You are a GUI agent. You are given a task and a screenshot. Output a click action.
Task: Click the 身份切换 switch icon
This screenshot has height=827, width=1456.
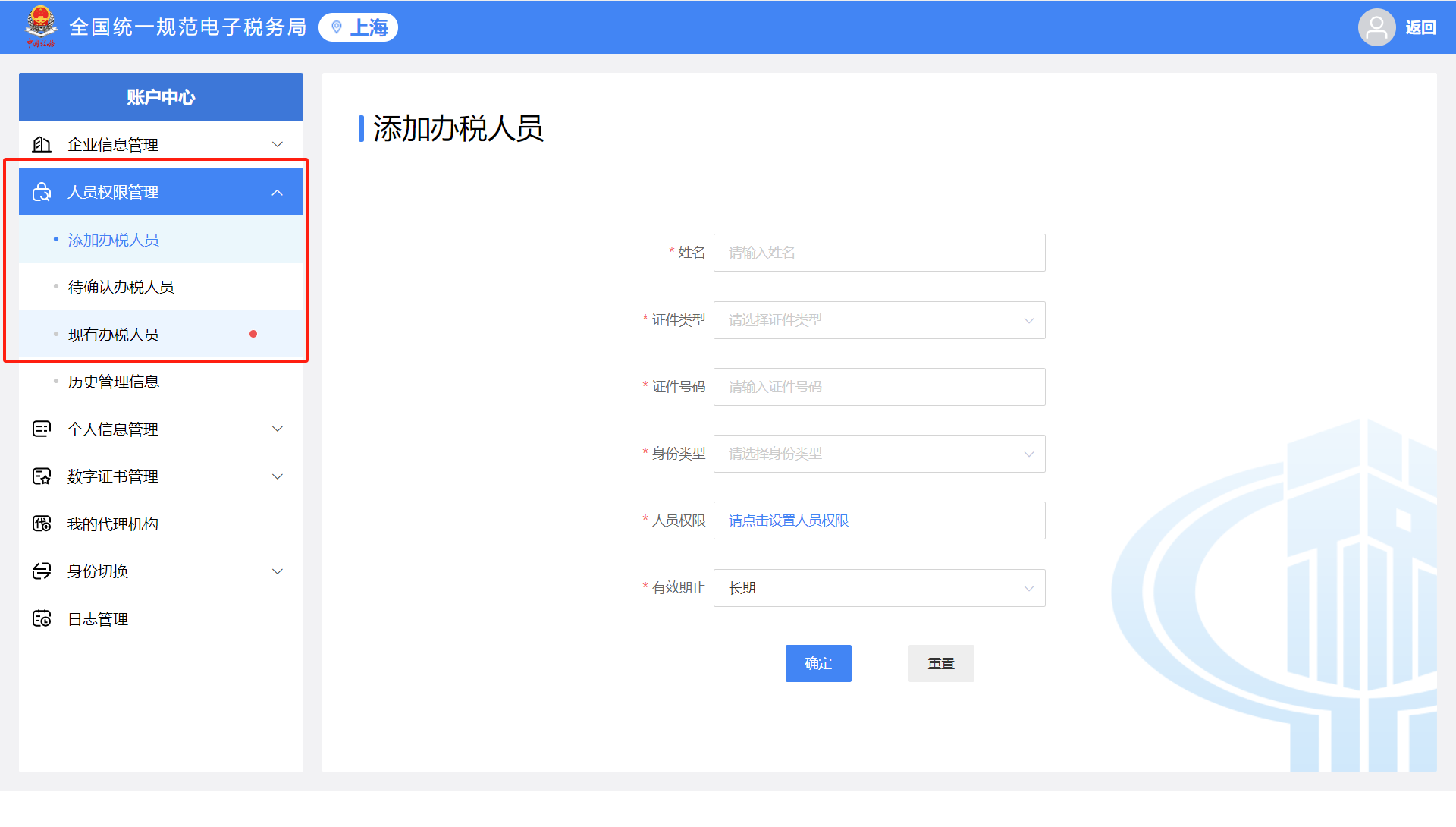(x=40, y=571)
